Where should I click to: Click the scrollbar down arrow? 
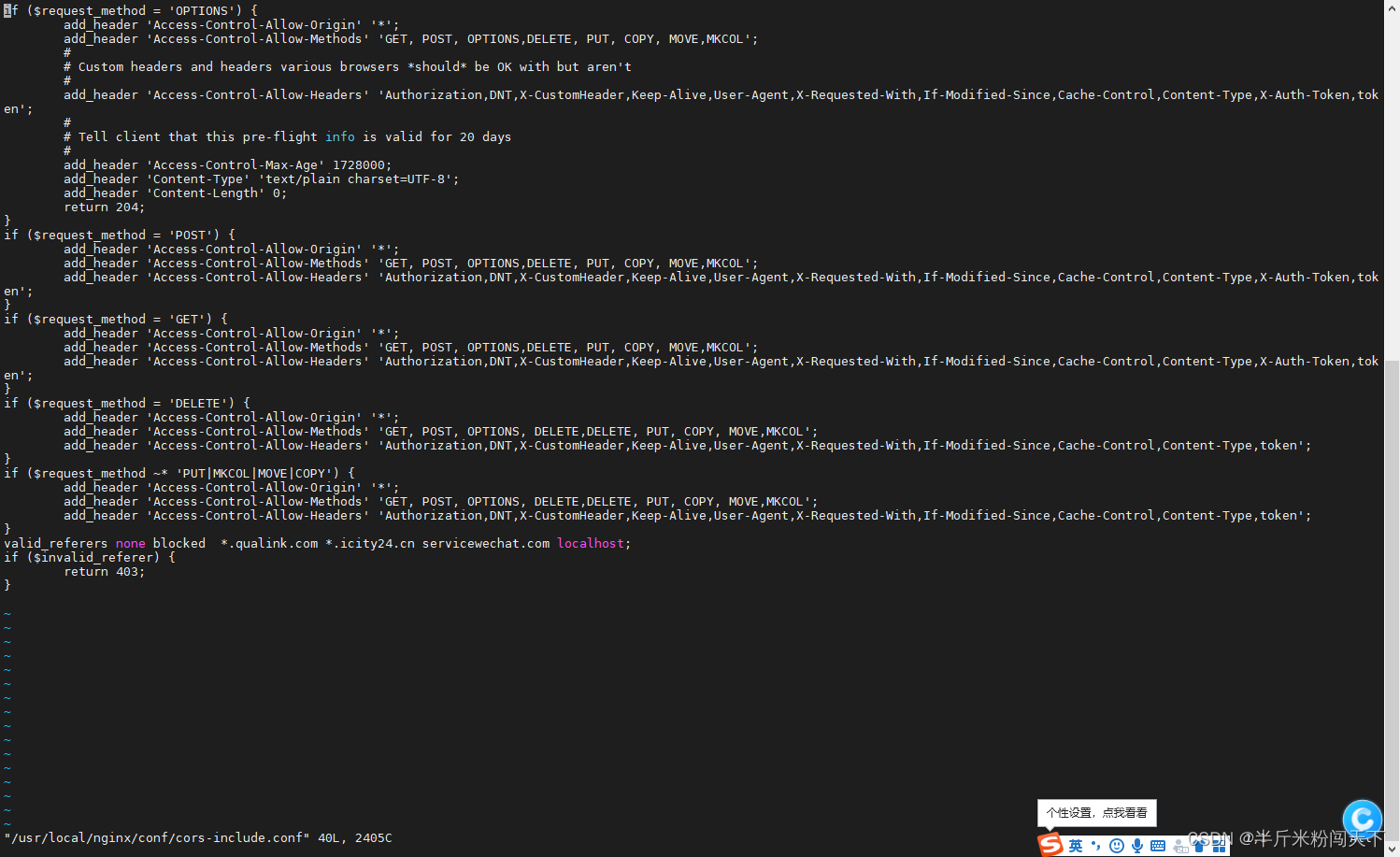(x=1392, y=850)
